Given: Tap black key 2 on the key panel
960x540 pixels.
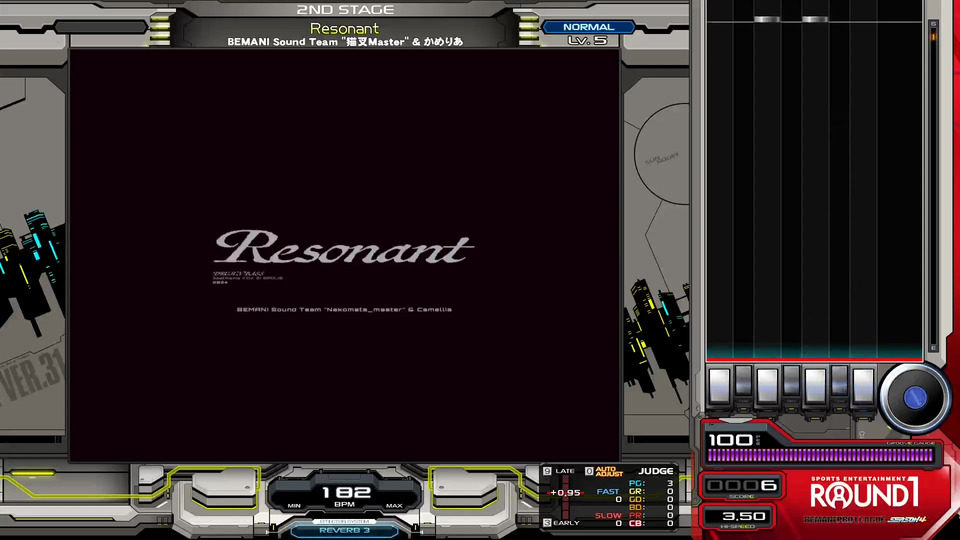Looking at the screenshot, I should pyautogui.click(x=743, y=381).
